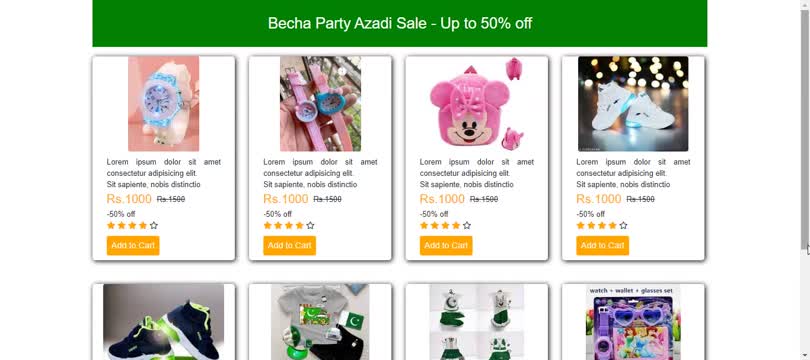Screen dimensions: 810x360
Task: Click the fourth star on white sneakers card
Action: pos(613,226)
